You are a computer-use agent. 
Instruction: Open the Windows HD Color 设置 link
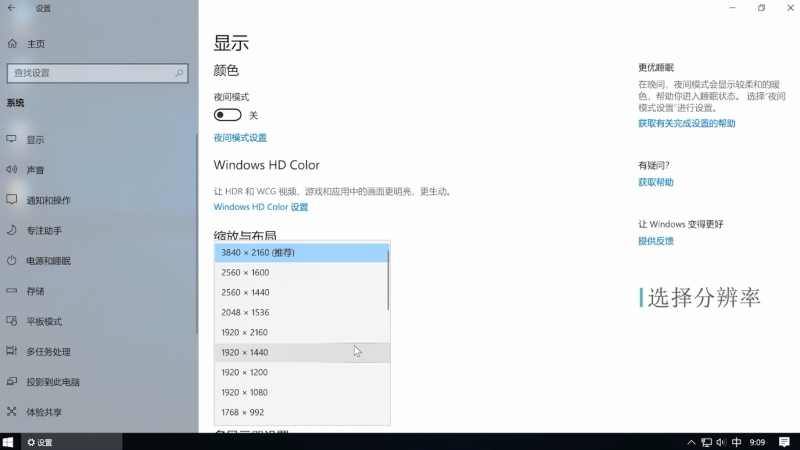[261, 207]
